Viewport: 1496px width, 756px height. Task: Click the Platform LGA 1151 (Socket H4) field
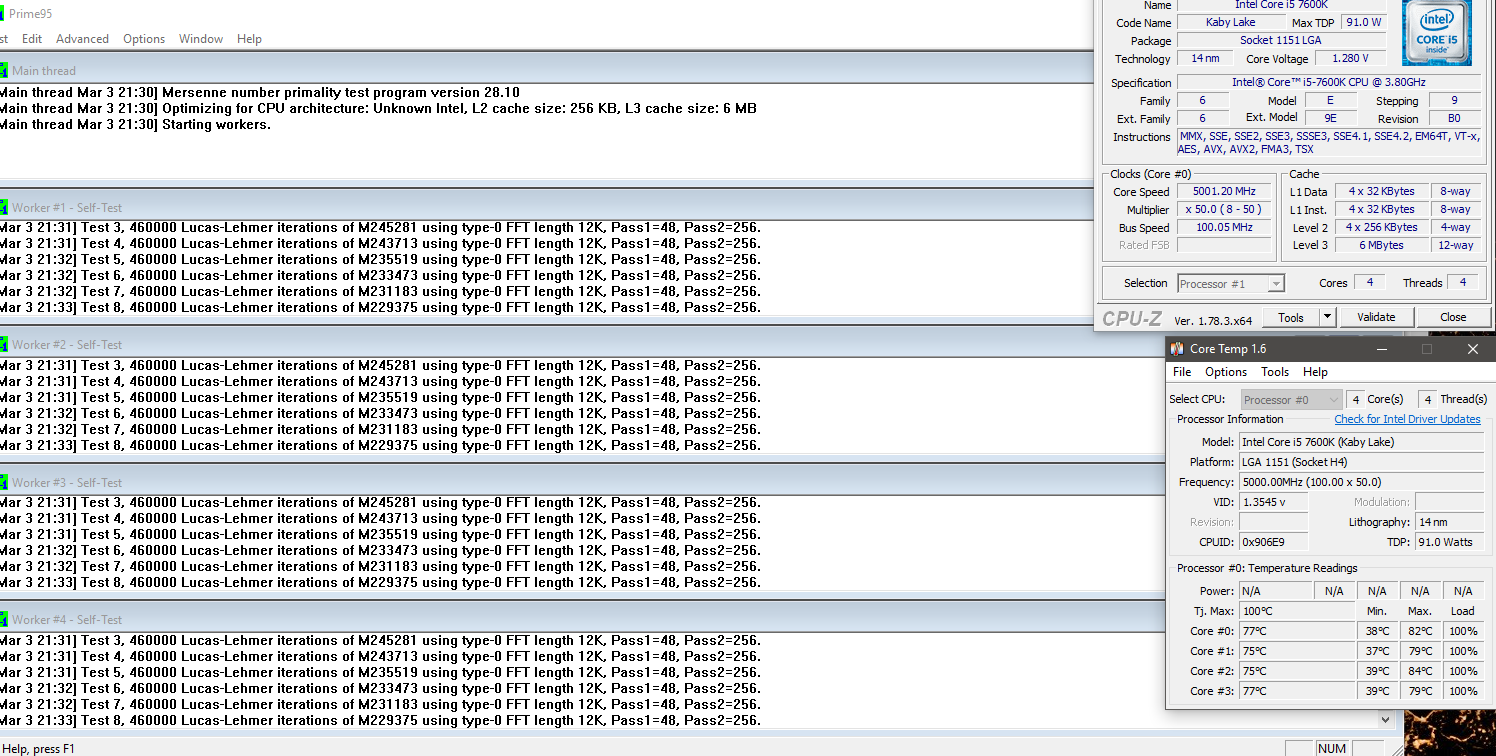(1362, 462)
